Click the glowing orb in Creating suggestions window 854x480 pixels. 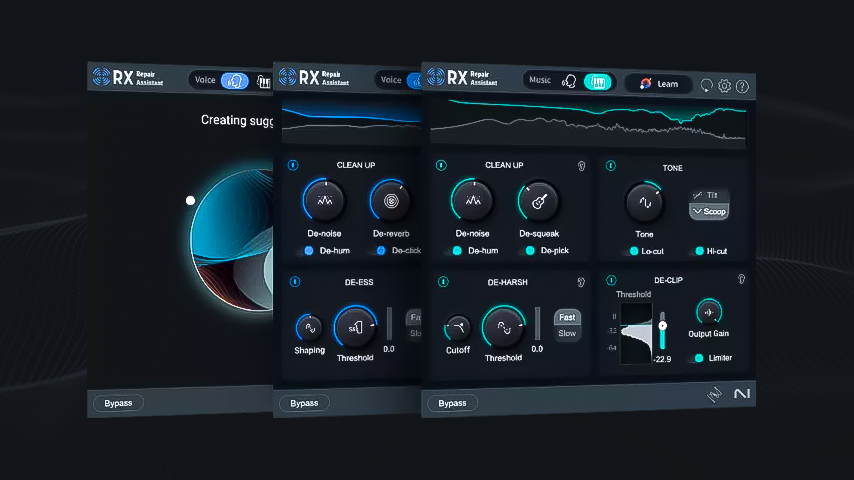pos(233,240)
